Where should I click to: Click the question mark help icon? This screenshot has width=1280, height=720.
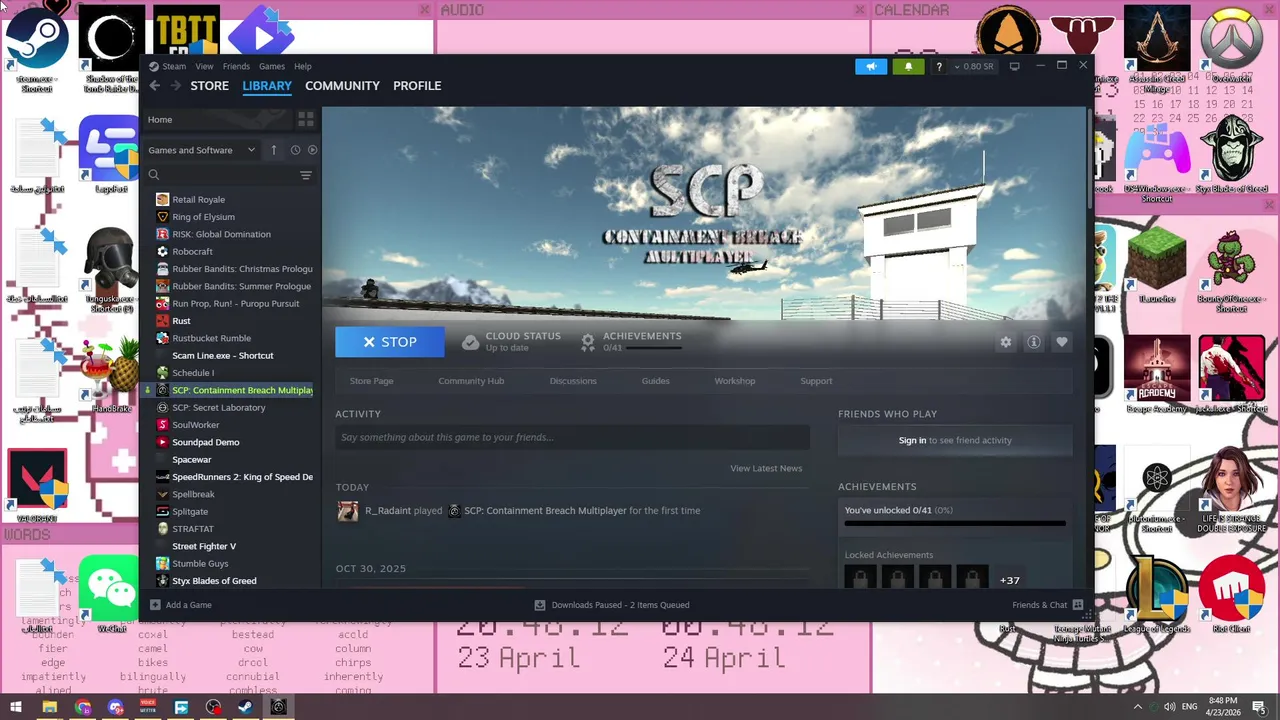pyautogui.click(x=938, y=66)
